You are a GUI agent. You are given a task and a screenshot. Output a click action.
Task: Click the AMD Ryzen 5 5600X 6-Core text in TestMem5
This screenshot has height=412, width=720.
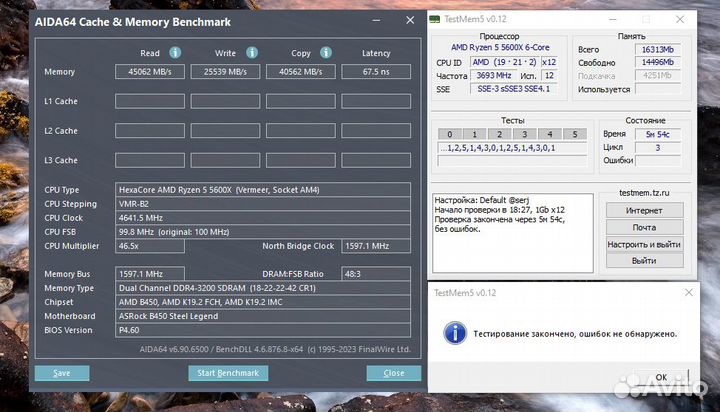(x=500, y=47)
